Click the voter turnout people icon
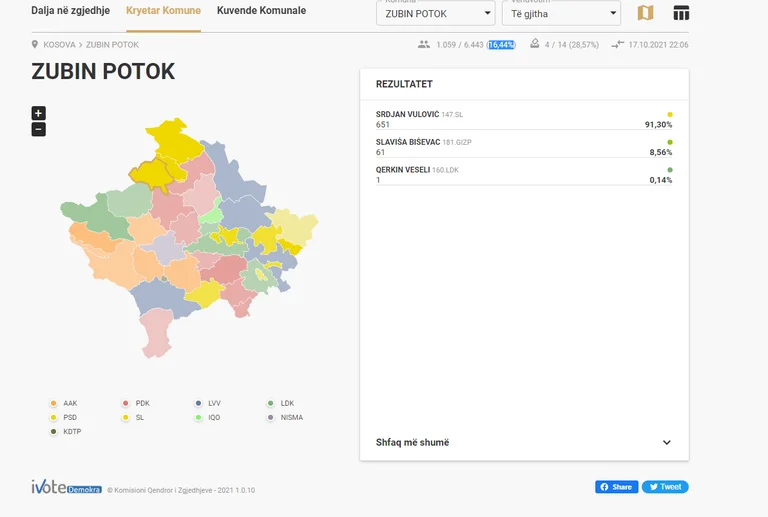This screenshot has width=768, height=517. coord(424,45)
